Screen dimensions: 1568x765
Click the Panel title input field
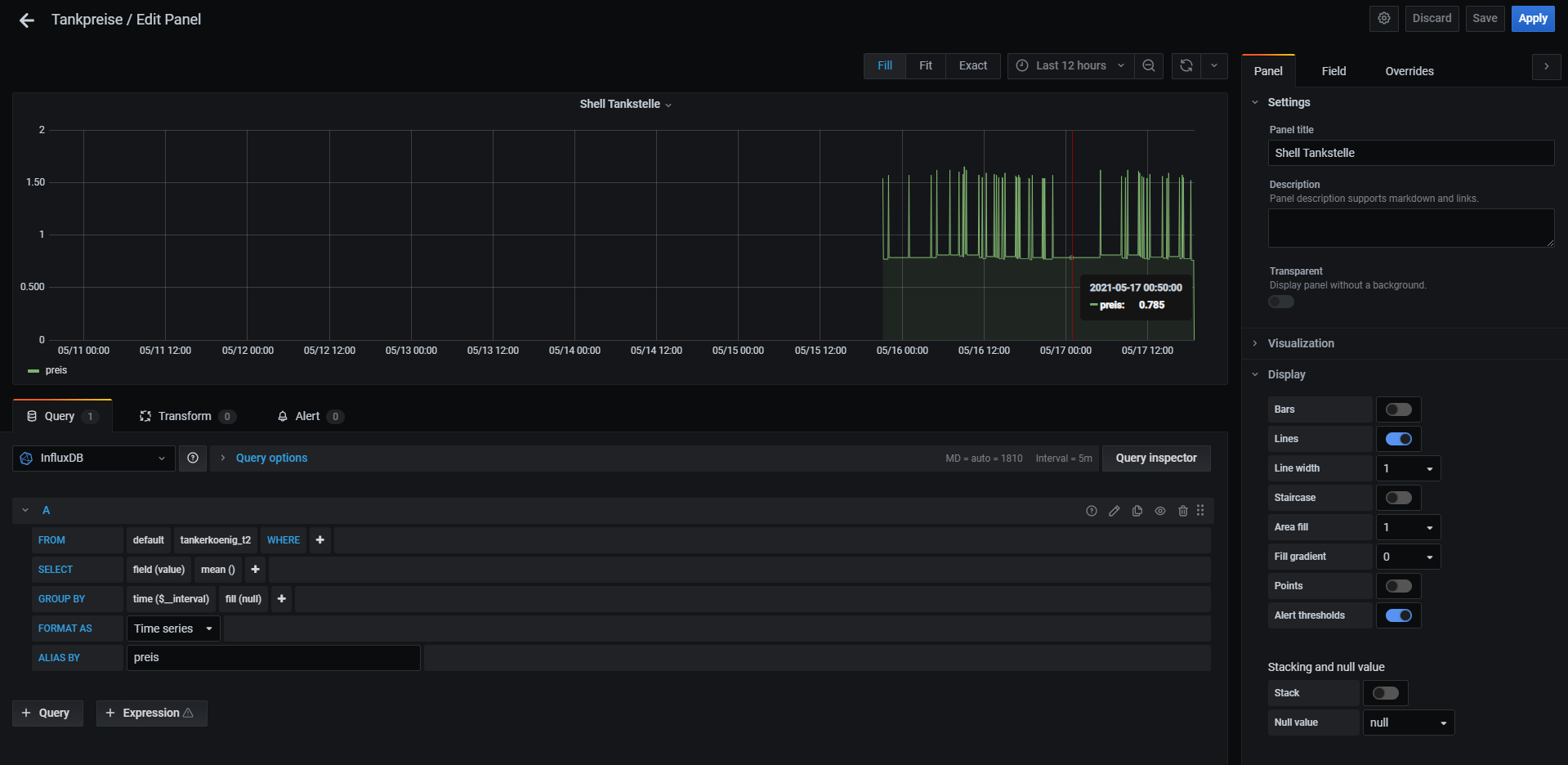pyautogui.click(x=1410, y=153)
